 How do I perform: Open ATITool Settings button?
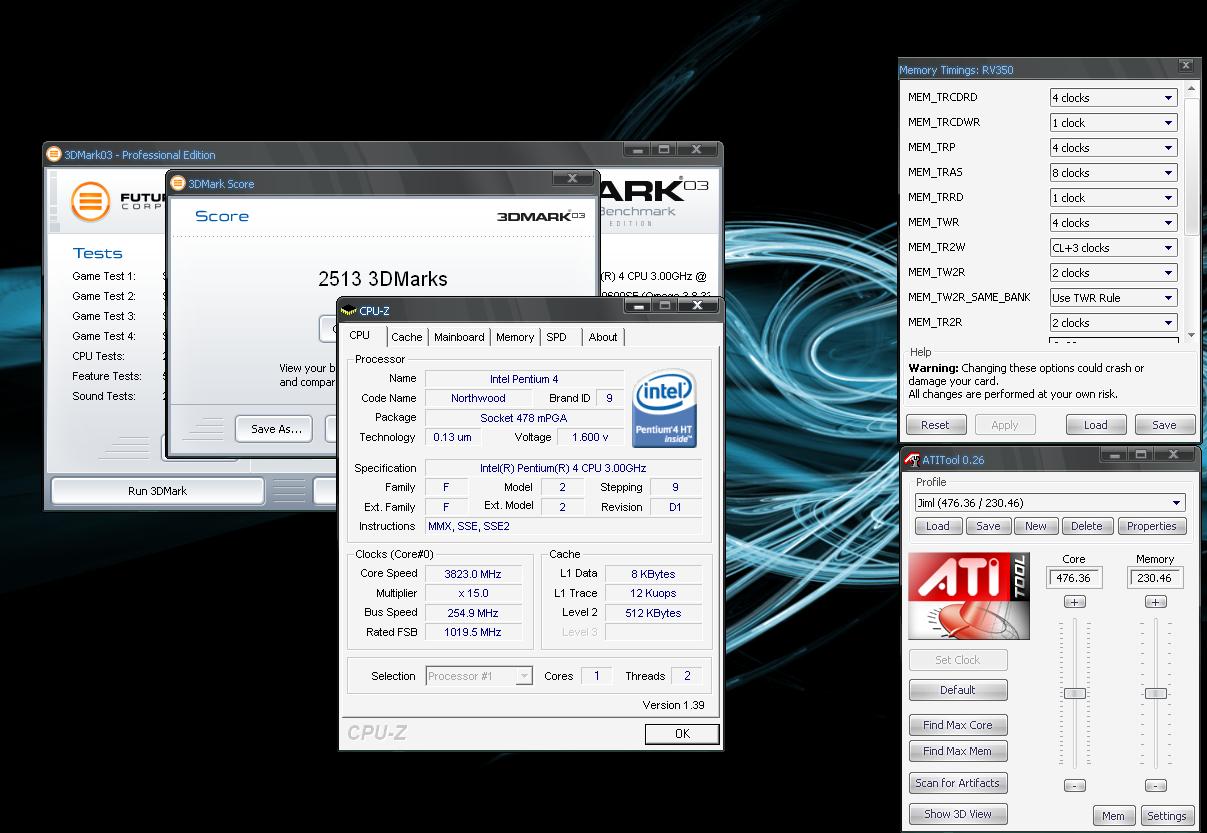click(1166, 816)
